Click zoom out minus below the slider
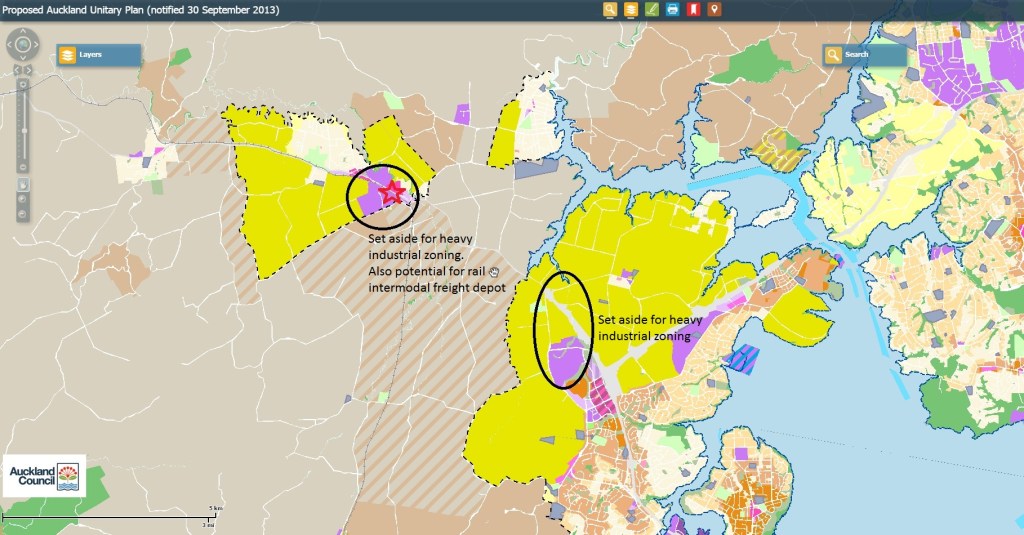Screen dimensions: 1024x535 22,166
